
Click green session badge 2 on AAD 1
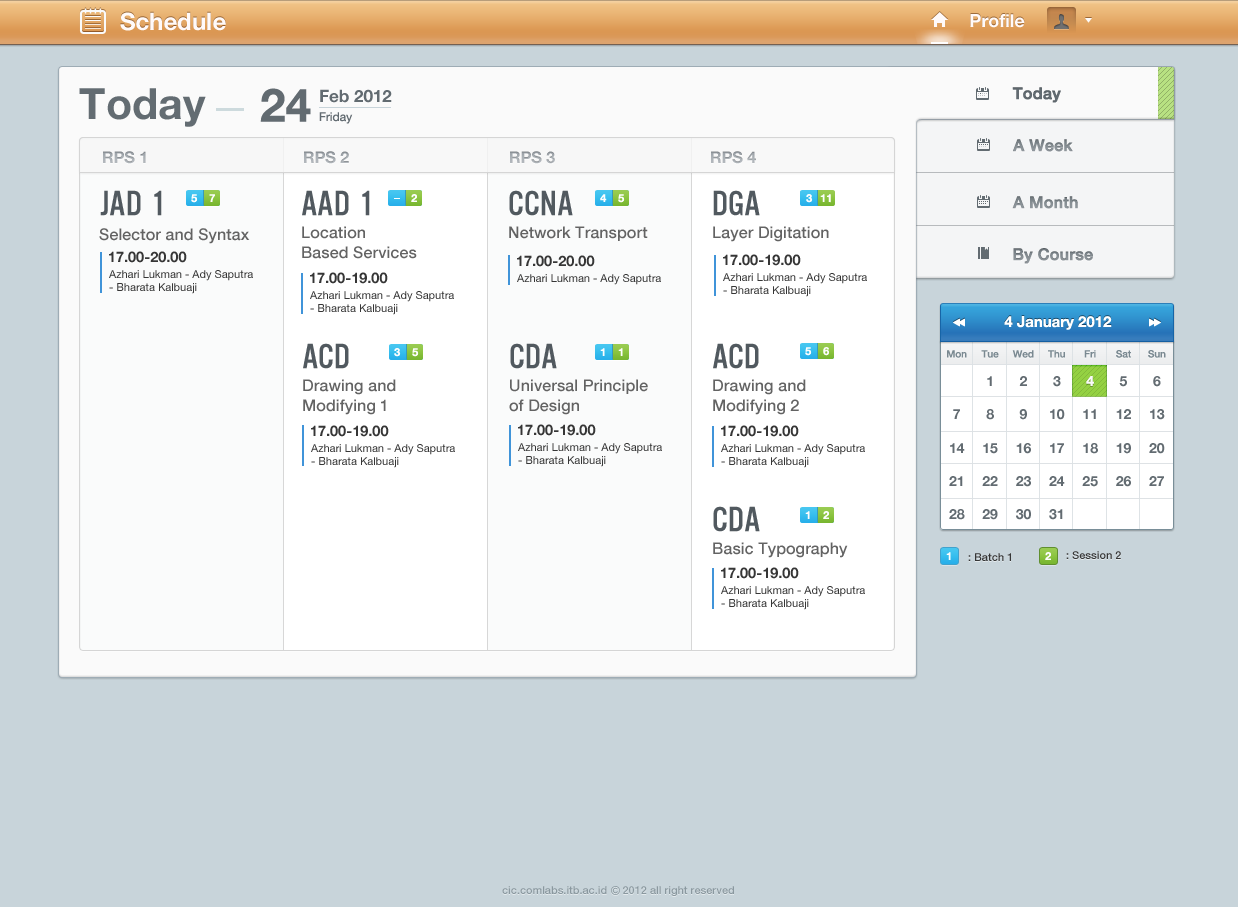[414, 198]
